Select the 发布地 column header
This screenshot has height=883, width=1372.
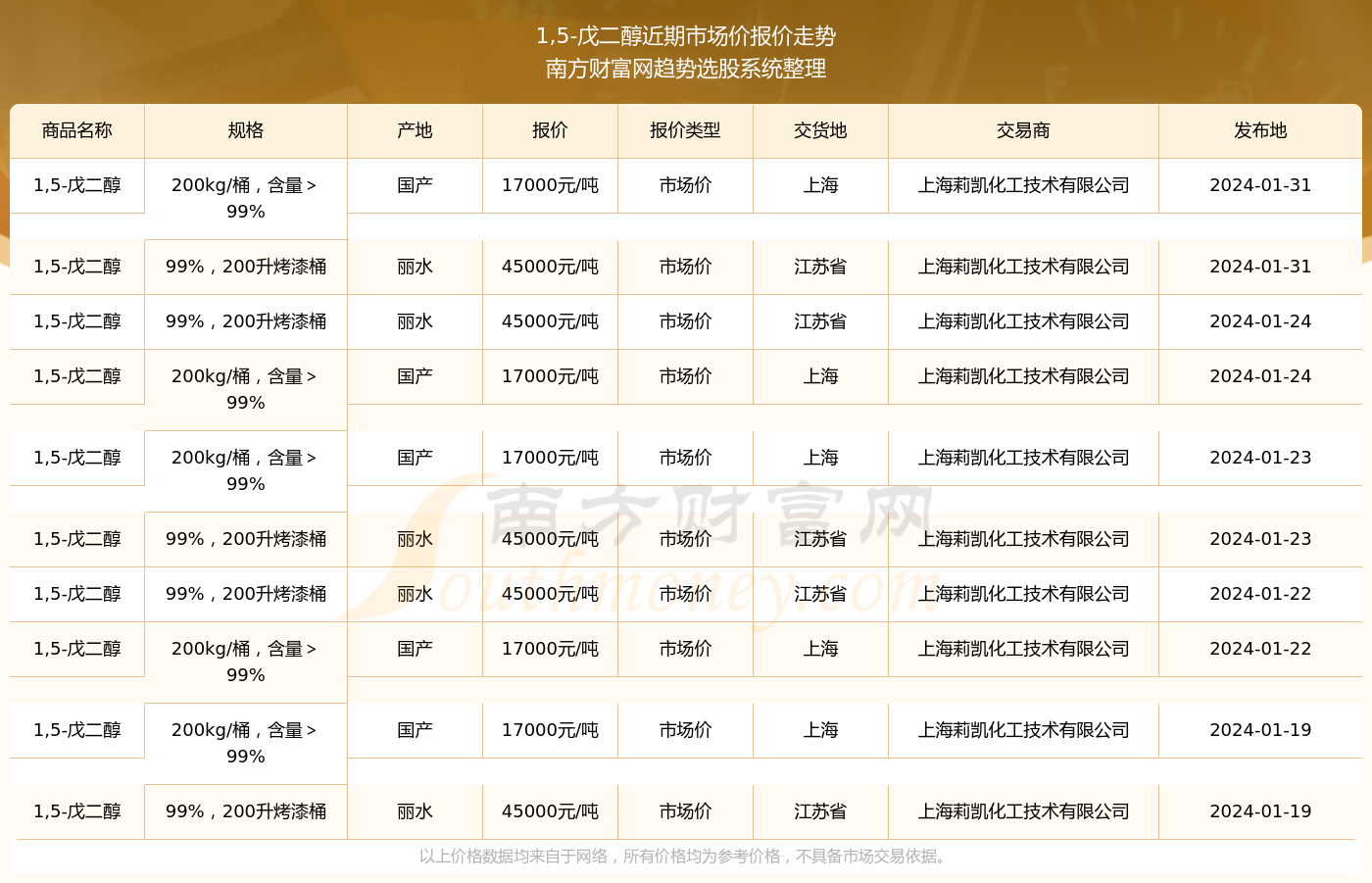1260,130
